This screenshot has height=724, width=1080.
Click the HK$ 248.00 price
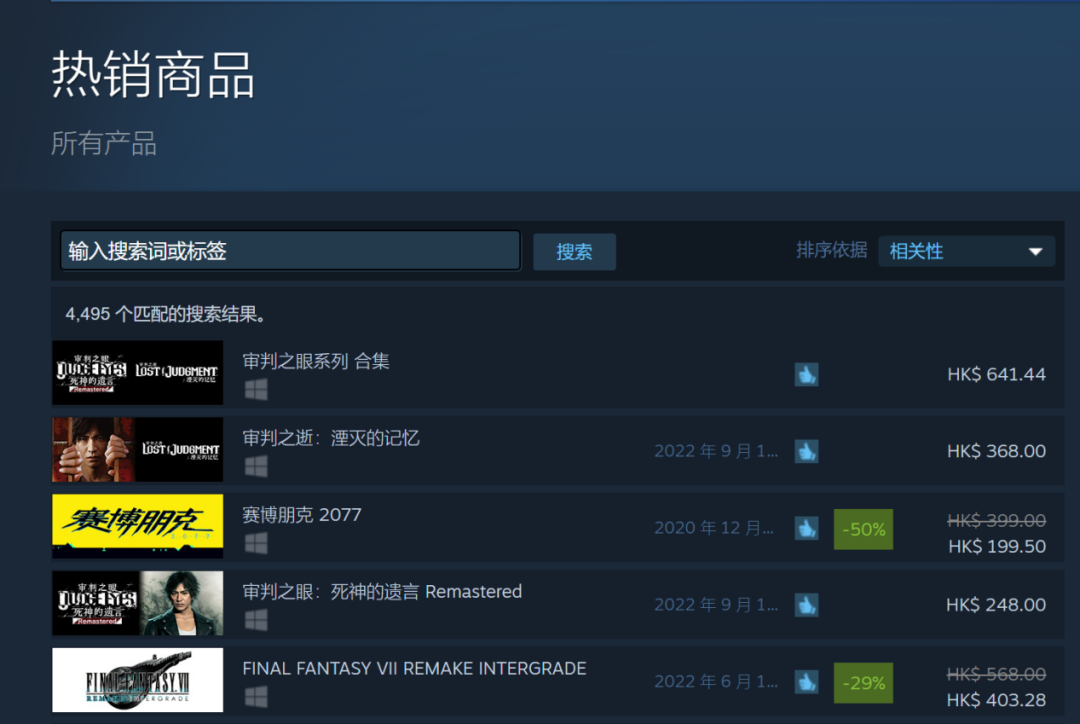[x=996, y=605]
